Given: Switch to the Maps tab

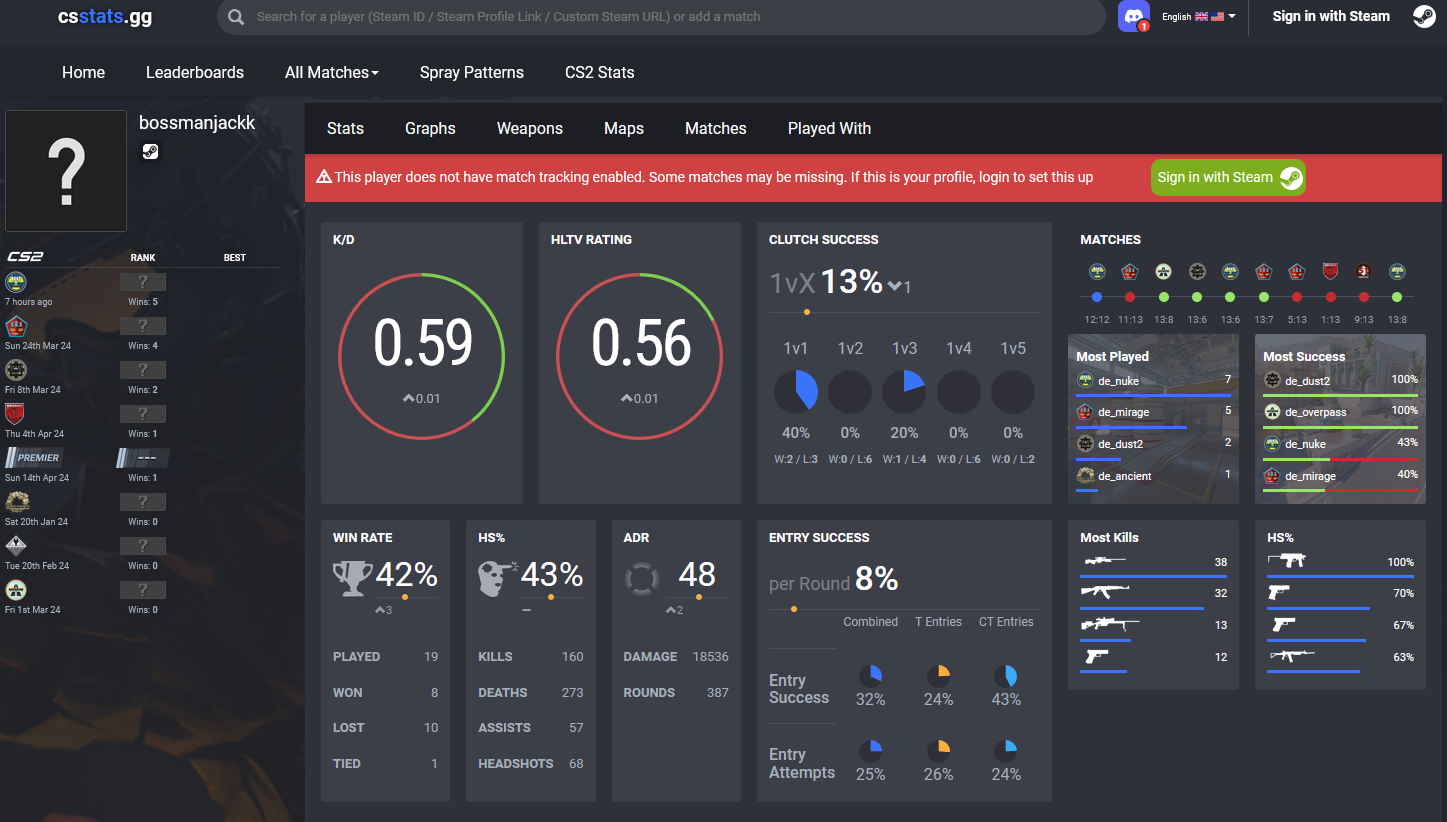Looking at the screenshot, I should tap(624, 128).
